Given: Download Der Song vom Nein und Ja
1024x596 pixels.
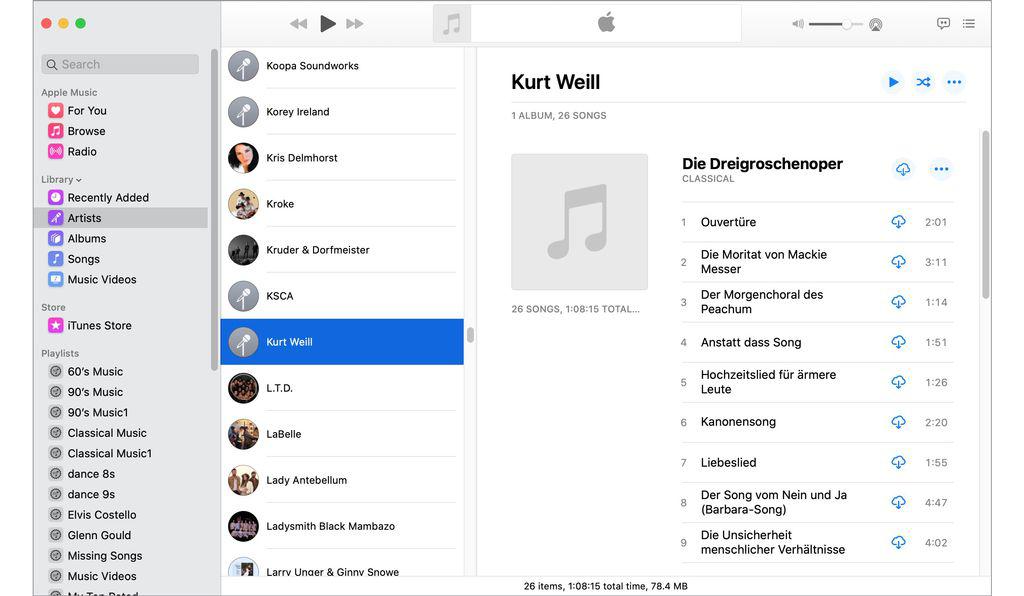Looking at the screenshot, I should [899, 503].
